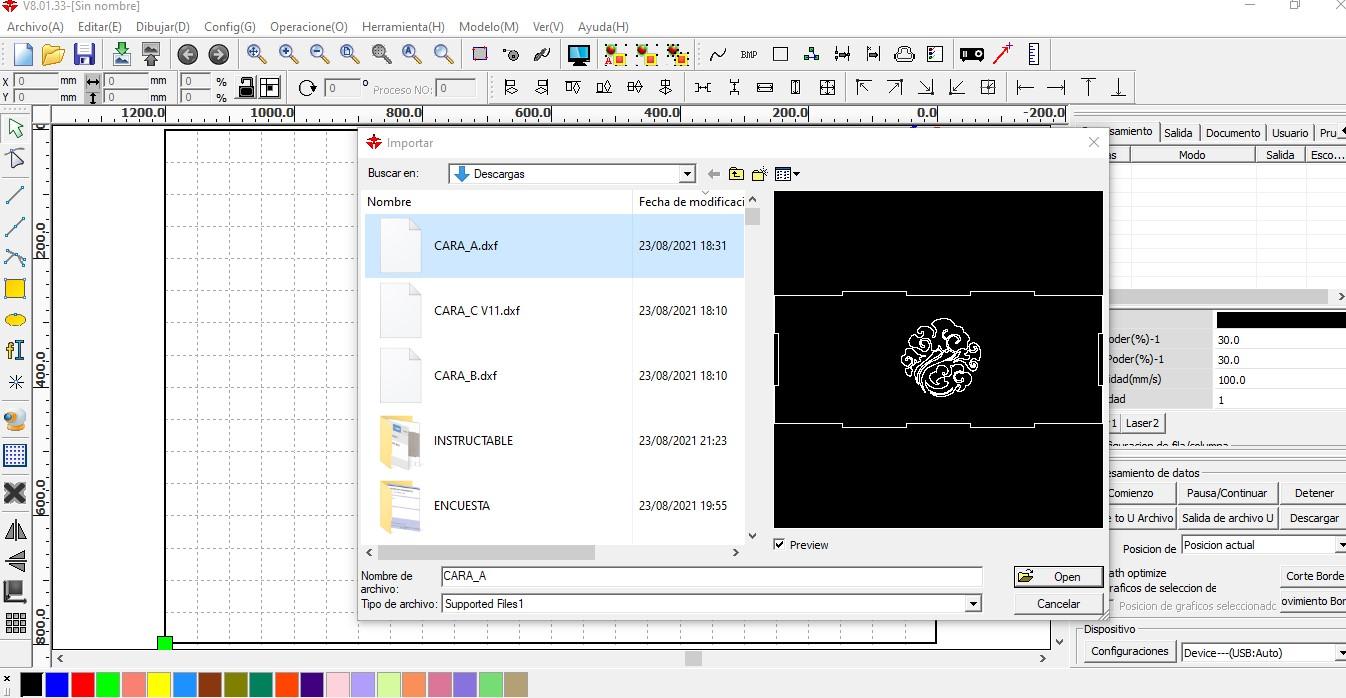The image size is (1346, 698).
Task: Open the Editar(E) menu
Action: coord(99,27)
